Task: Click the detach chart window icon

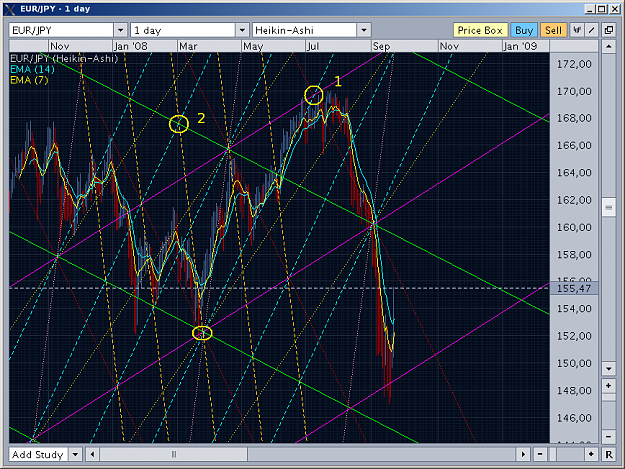Action: 609,30
